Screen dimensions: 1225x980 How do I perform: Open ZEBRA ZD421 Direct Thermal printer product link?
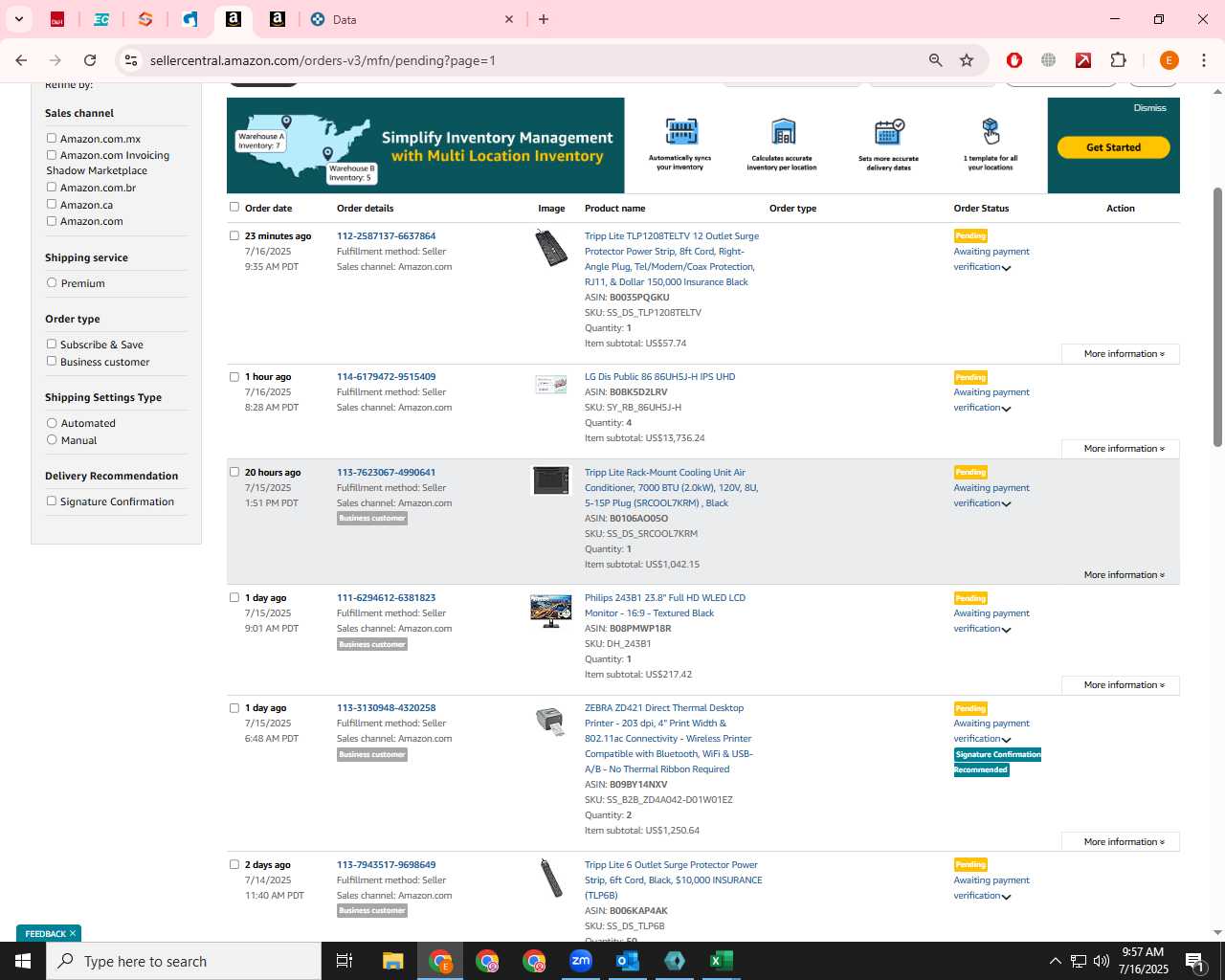click(668, 739)
